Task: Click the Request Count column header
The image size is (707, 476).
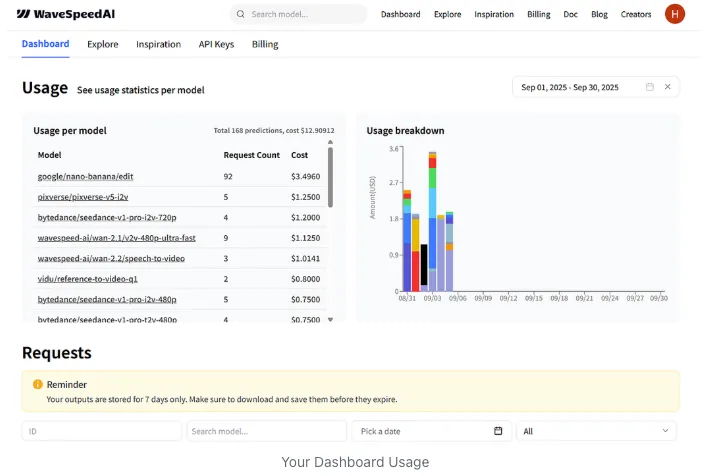Action: [252, 155]
